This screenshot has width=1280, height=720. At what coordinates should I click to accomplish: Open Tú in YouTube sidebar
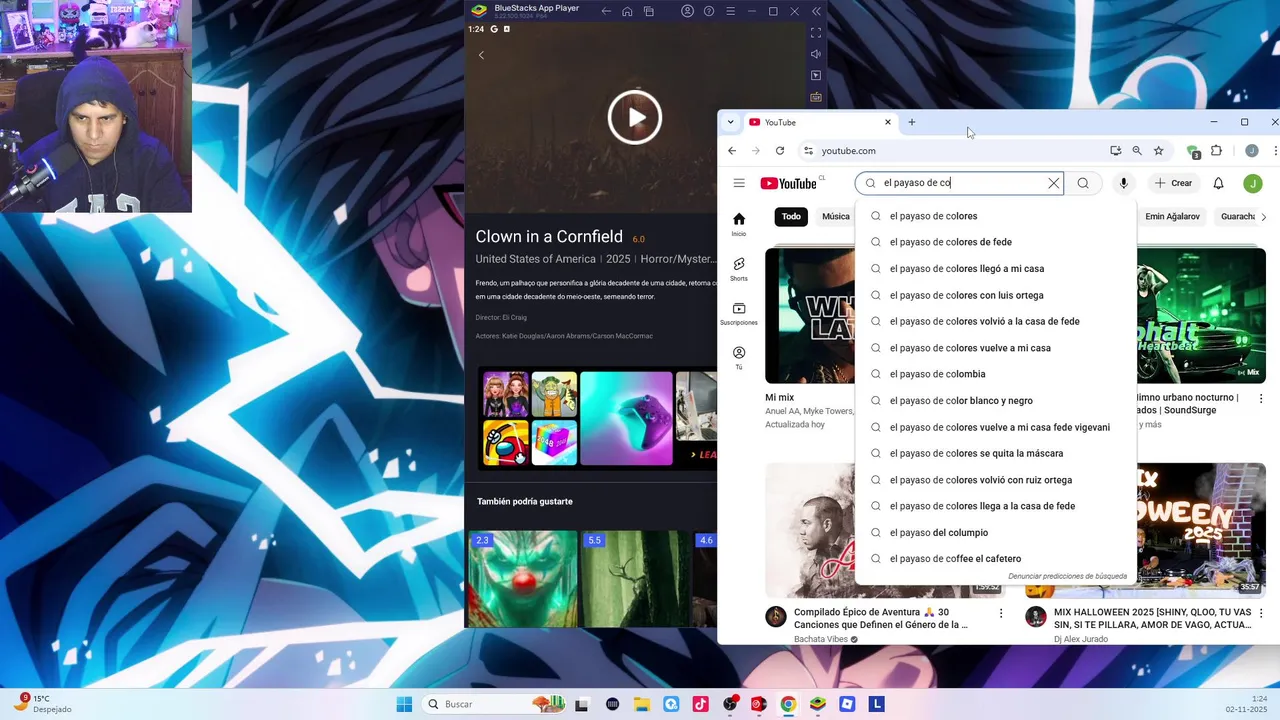(x=739, y=358)
